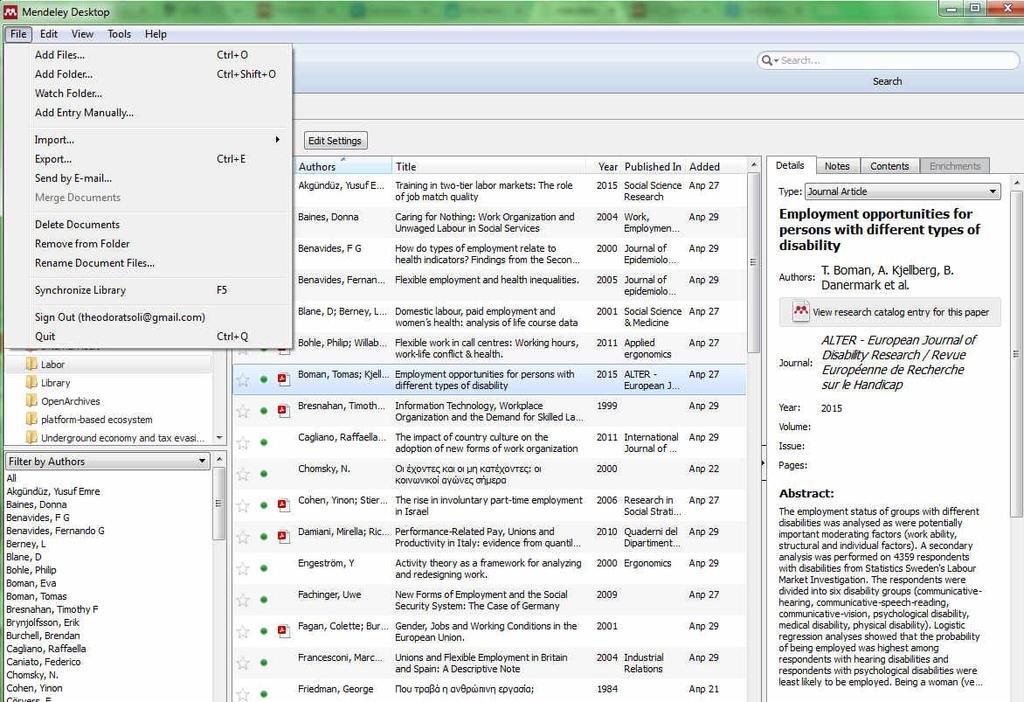1024x702 pixels.
Task: Click the document table vertical scrollbar
Action: pos(753,261)
